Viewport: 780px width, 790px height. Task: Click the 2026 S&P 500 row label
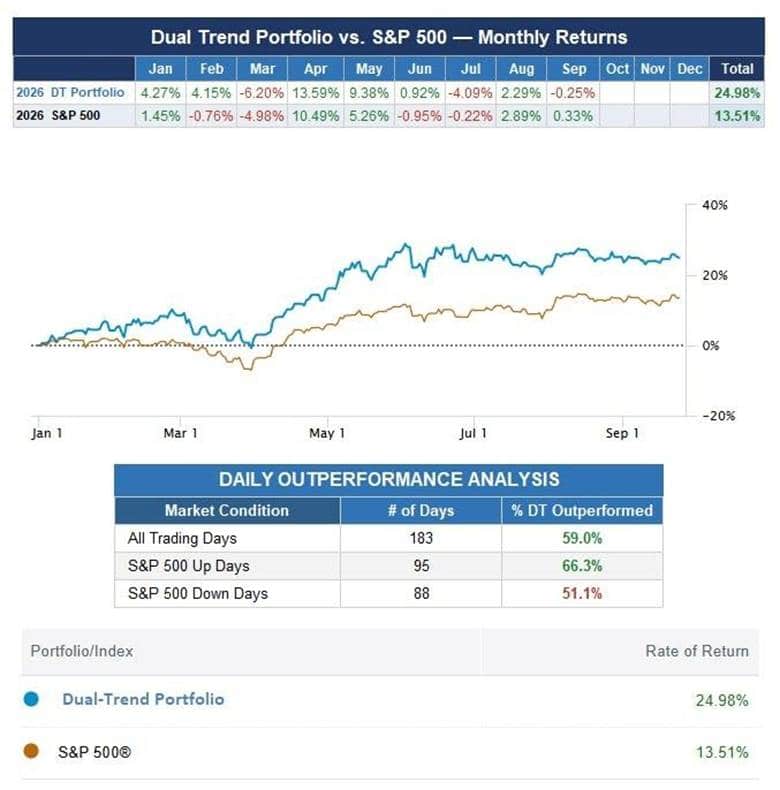pyautogui.click(x=58, y=115)
